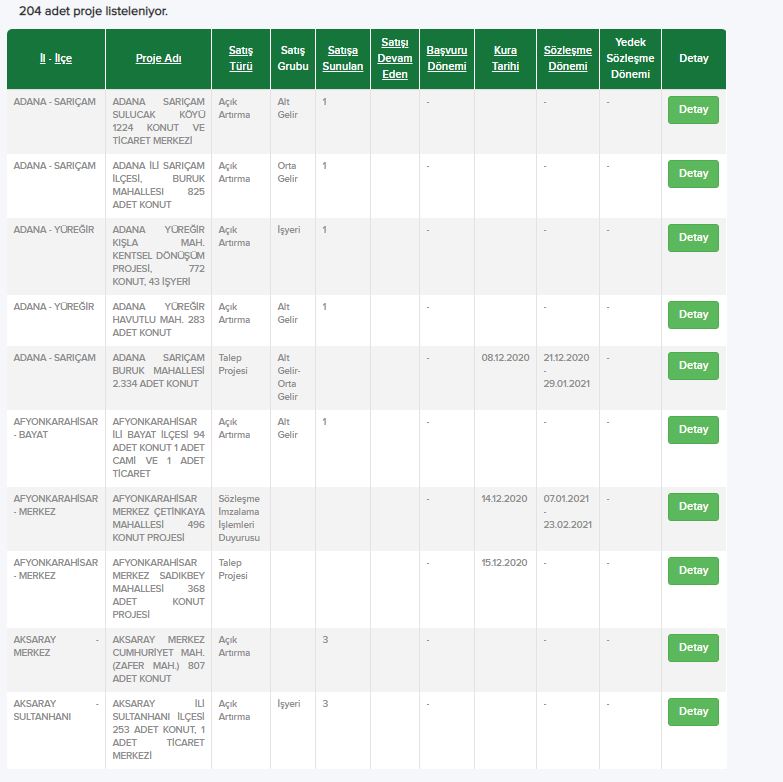Sort table by İl - İlçe header
The height and width of the screenshot is (782, 783).
pos(56,58)
